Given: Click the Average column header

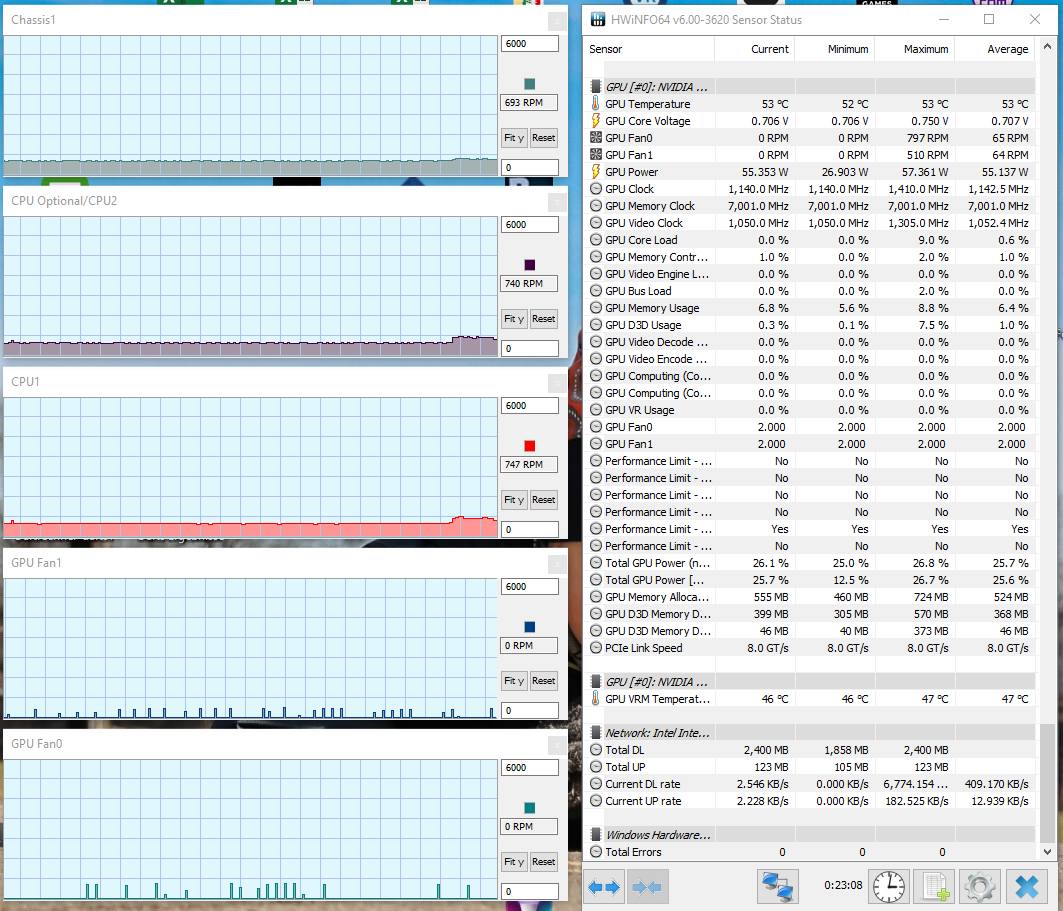Looking at the screenshot, I should 995,49.
